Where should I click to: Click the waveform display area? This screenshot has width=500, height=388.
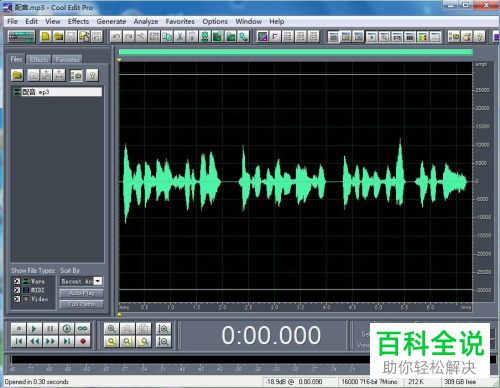click(x=296, y=182)
